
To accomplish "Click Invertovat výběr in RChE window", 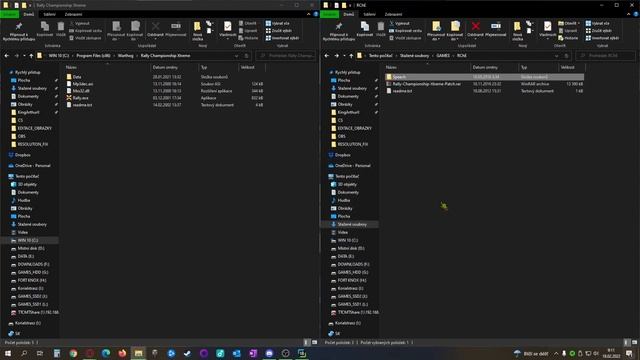I will (602, 38).
